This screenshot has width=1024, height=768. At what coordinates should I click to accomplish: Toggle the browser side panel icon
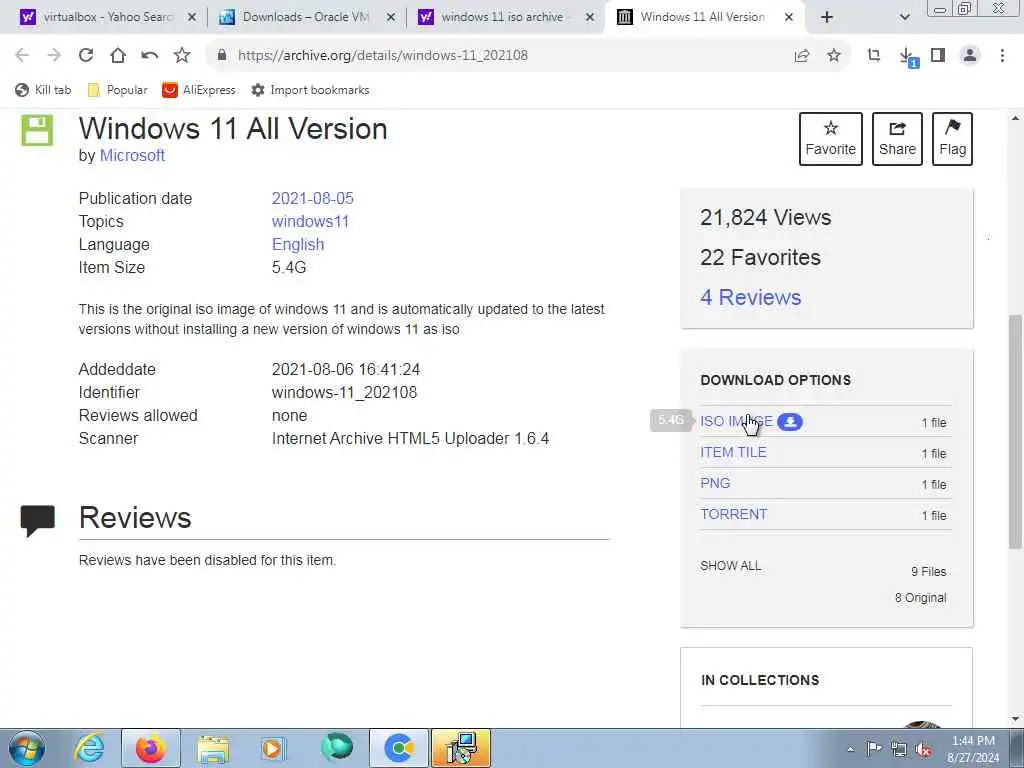point(938,56)
